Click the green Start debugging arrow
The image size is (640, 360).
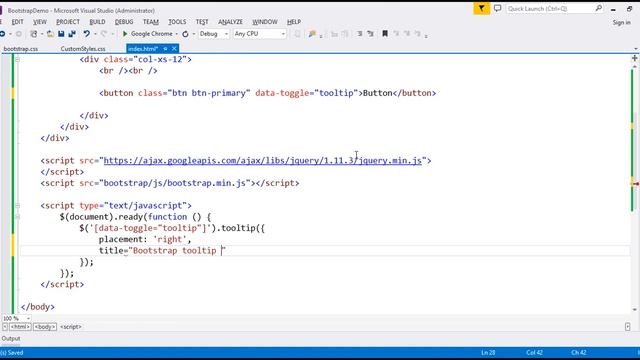tap(125, 34)
